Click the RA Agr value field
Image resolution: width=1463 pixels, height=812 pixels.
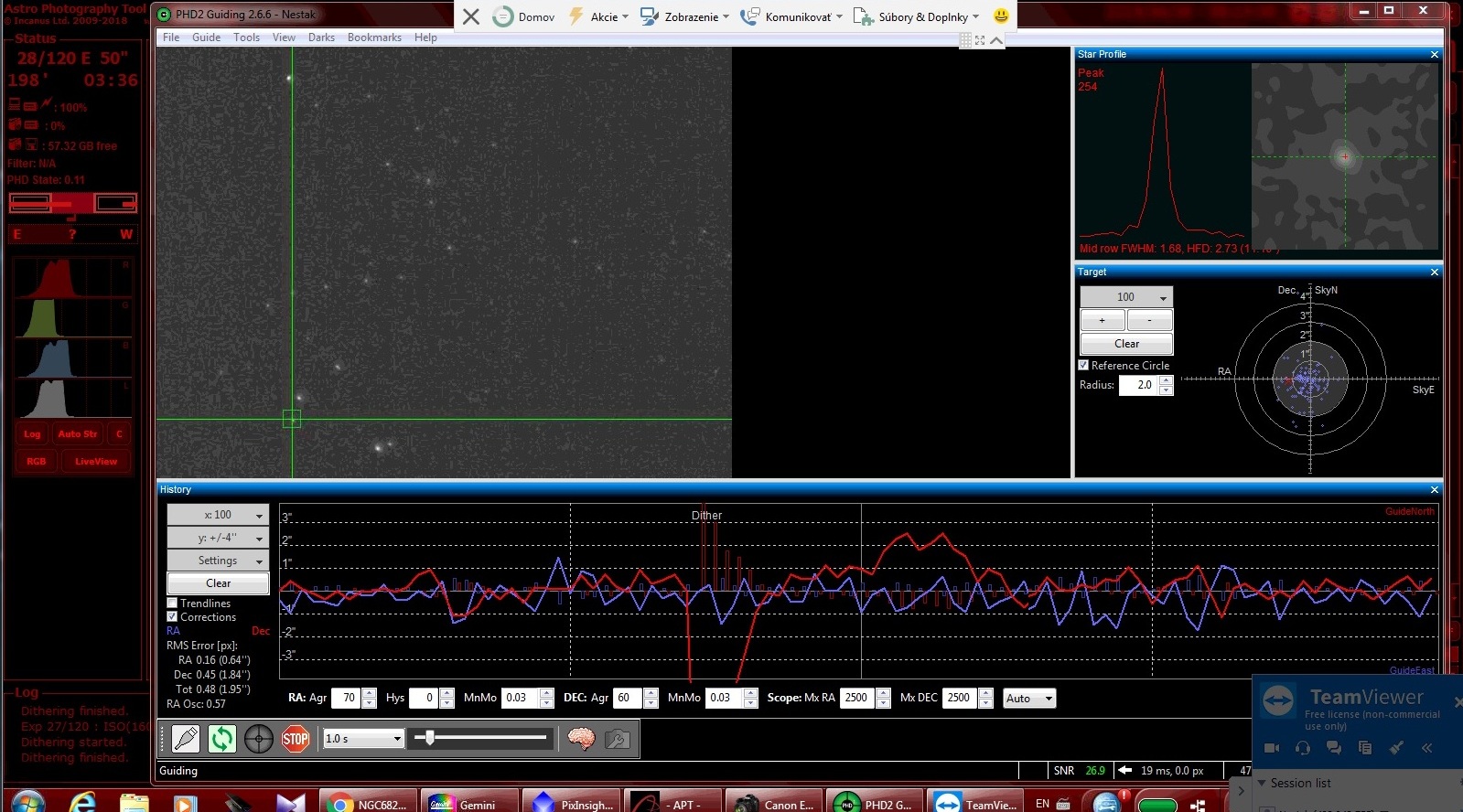click(346, 698)
